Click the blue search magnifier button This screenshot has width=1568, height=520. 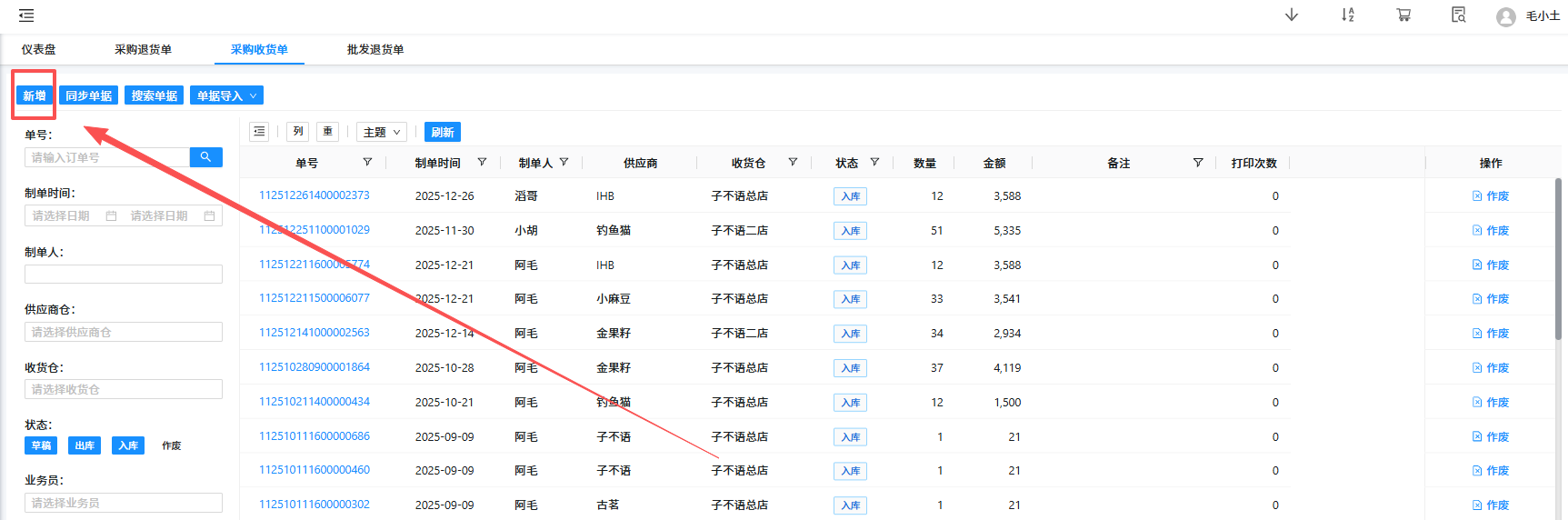click(x=205, y=157)
